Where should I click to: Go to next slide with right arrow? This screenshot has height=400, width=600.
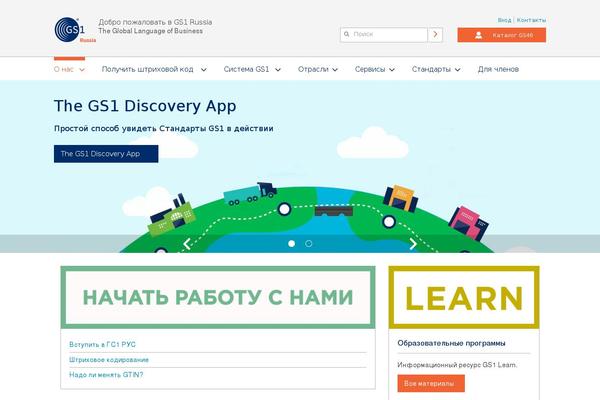click(x=413, y=244)
